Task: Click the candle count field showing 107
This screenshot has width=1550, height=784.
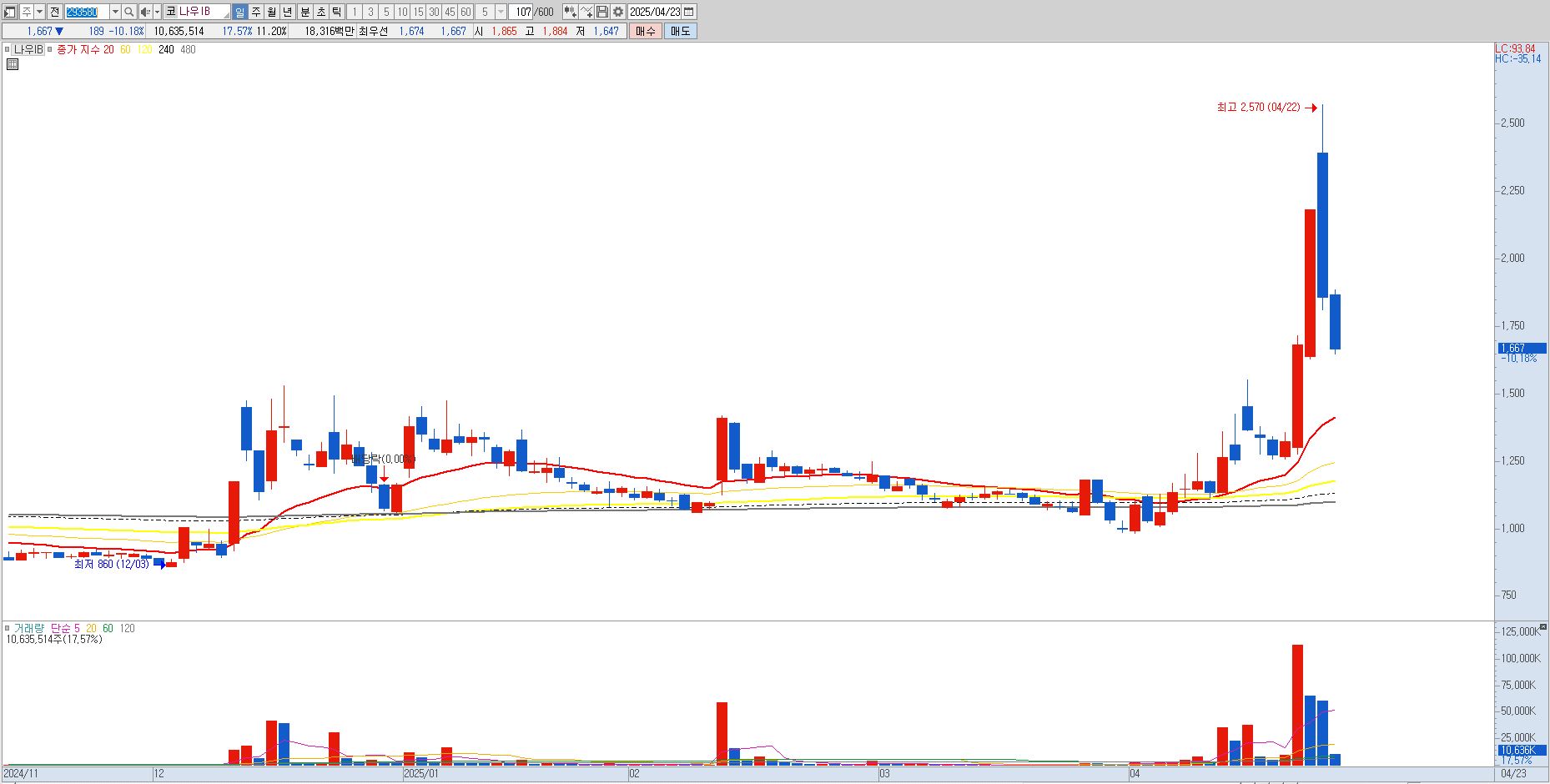Action: click(x=522, y=12)
